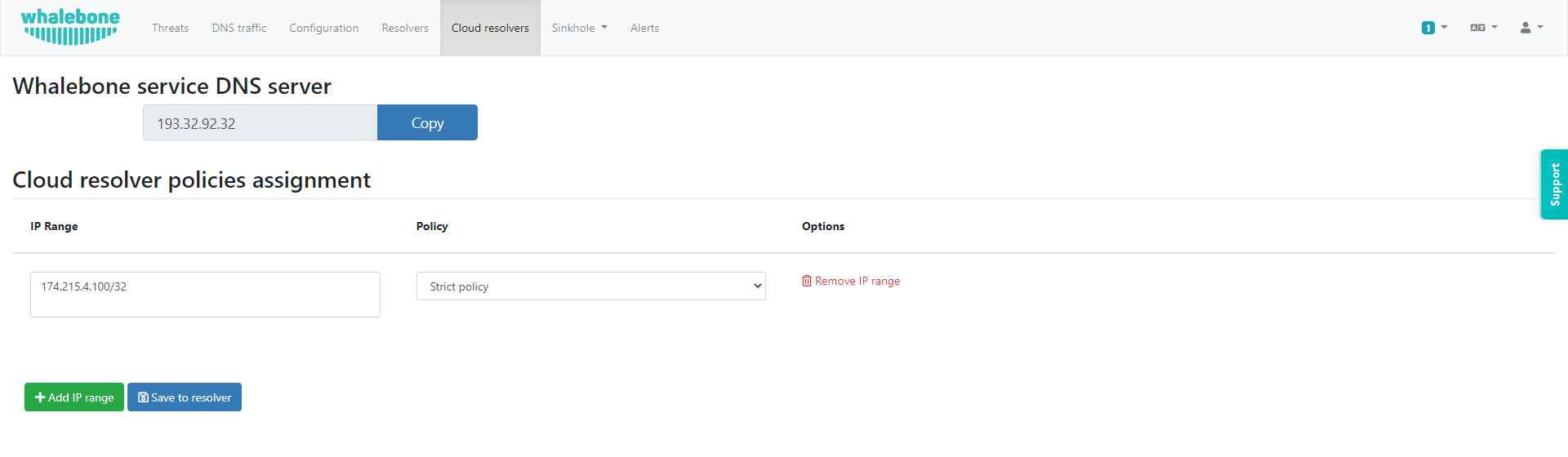Viewport: 1568px width, 457px height.
Task: Save to resolver
Action: click(x=185, y=397)
